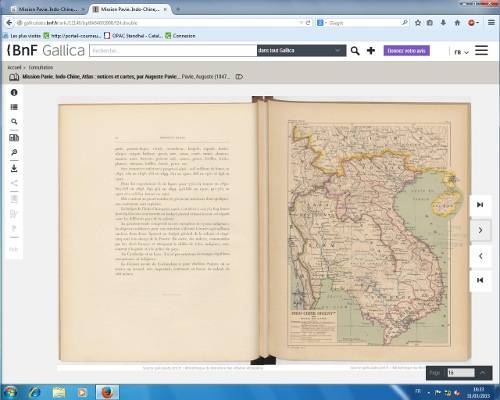
Task: Open the 'Les plus visités' bookmark
Action: tap(22, 36)
